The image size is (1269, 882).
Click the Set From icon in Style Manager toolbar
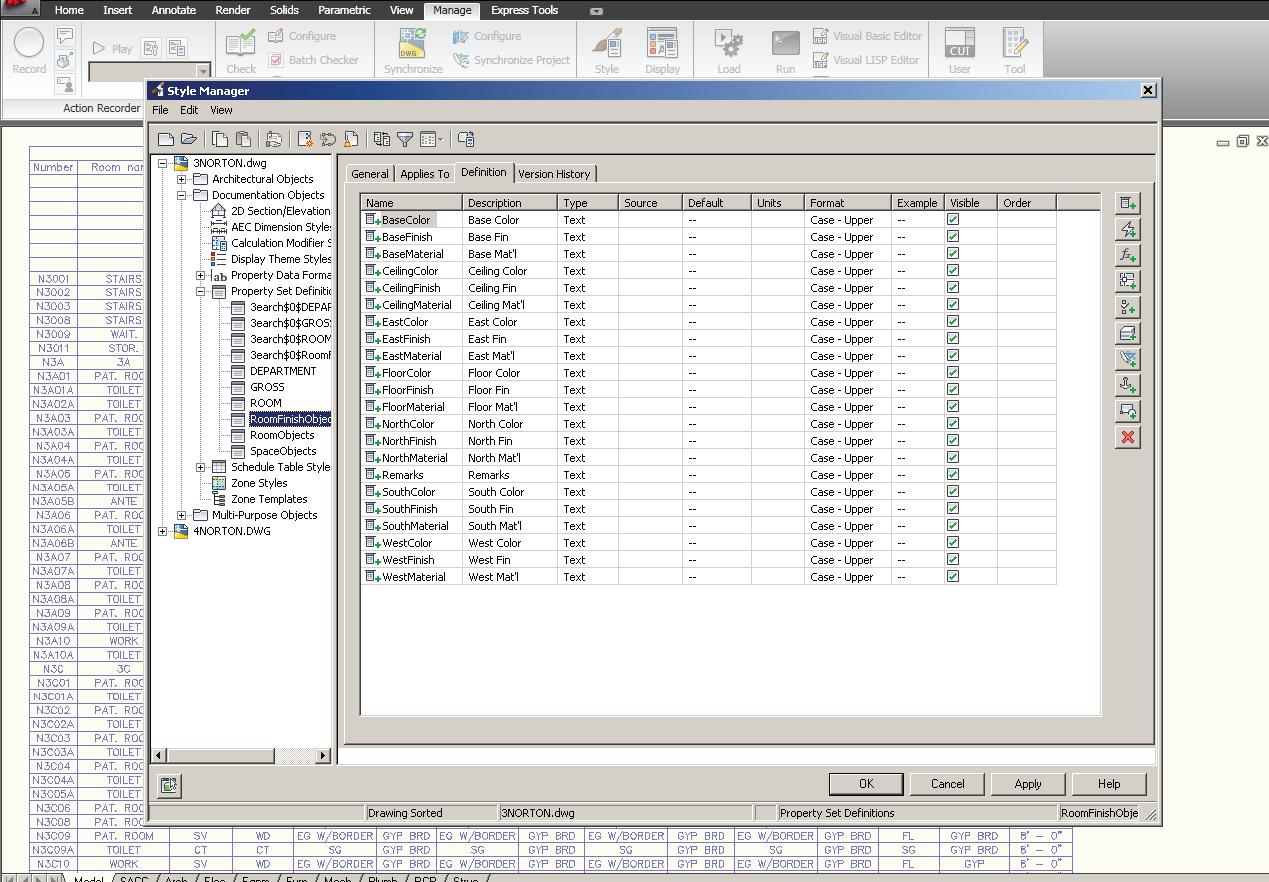tap(328, 139)
